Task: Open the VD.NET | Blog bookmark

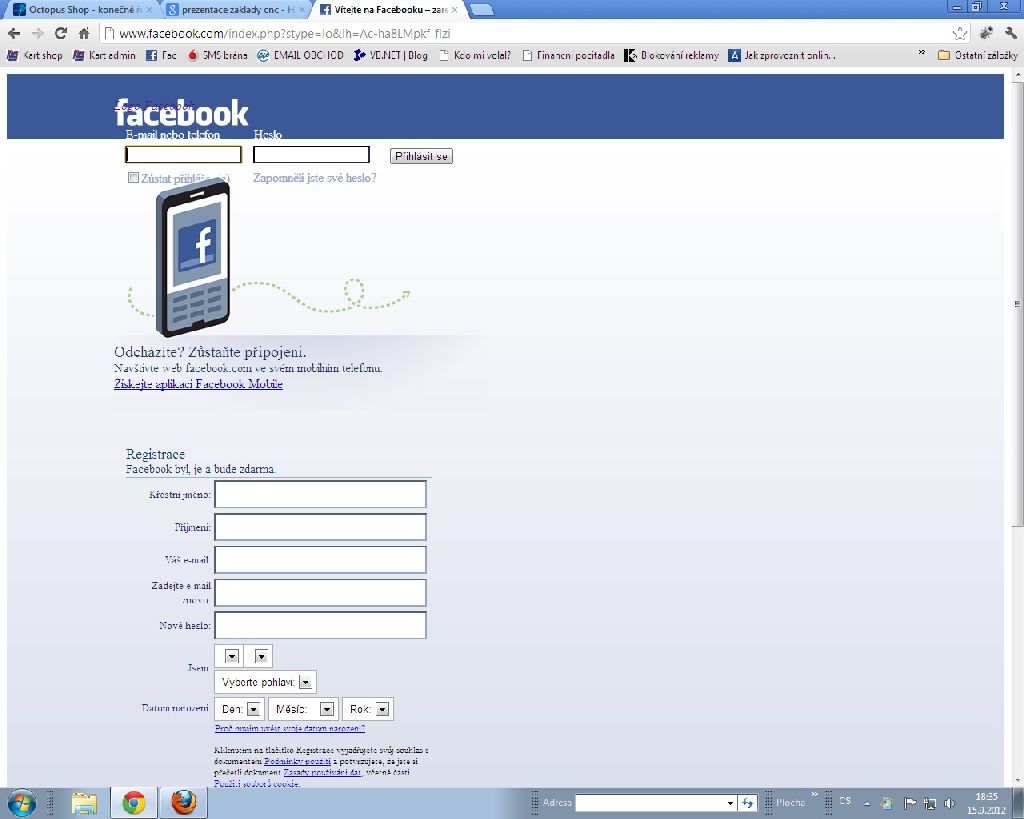Action: pyautogui.click(x=391, y=56)
